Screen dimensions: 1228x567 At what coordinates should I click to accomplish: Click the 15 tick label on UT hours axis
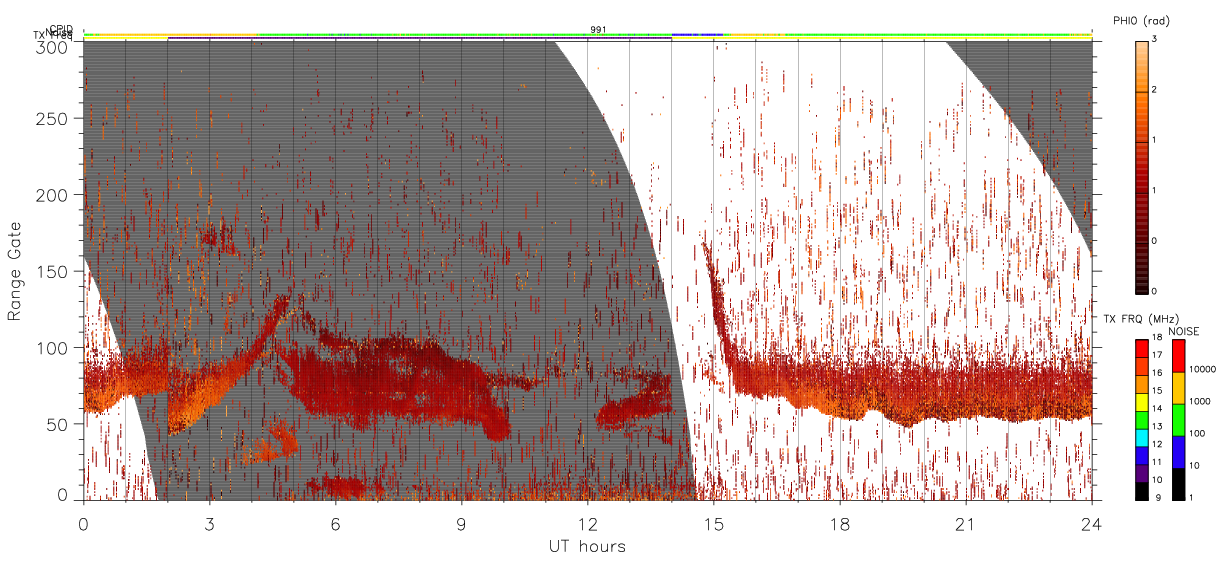(713, 523)
